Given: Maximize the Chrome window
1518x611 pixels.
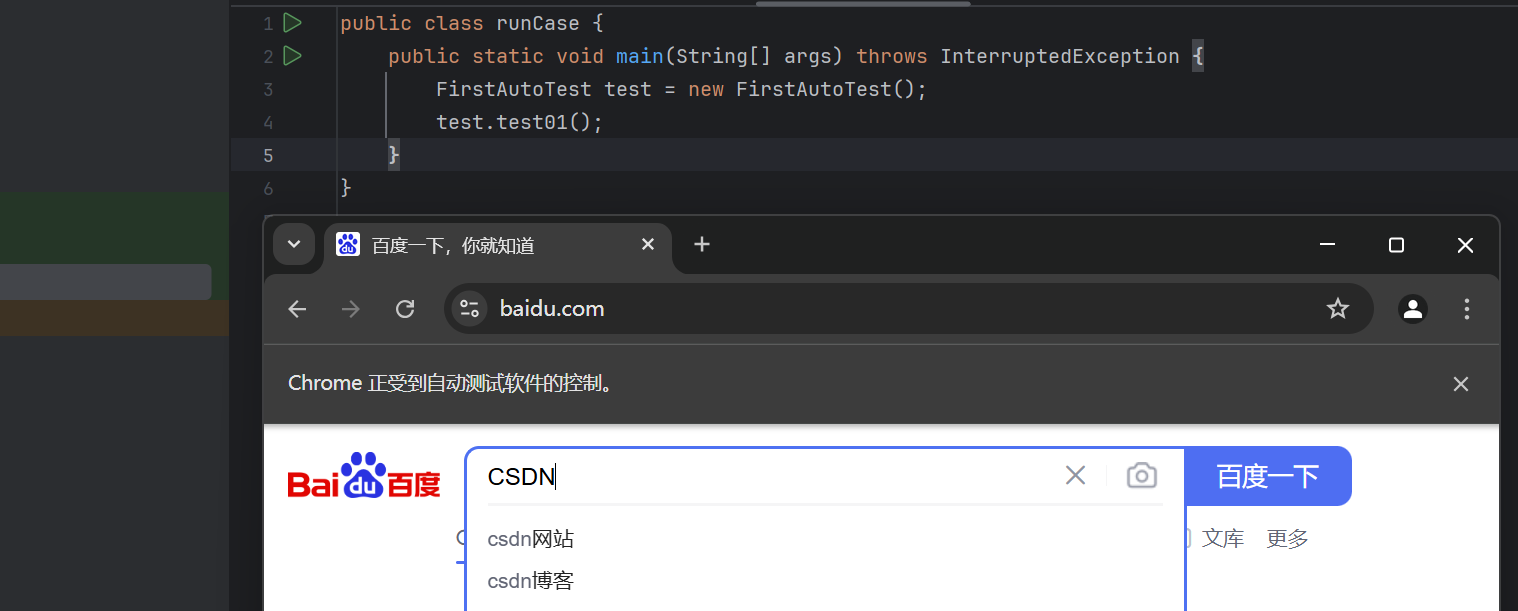Looking at the screenshot, I should click(1397, 245).
